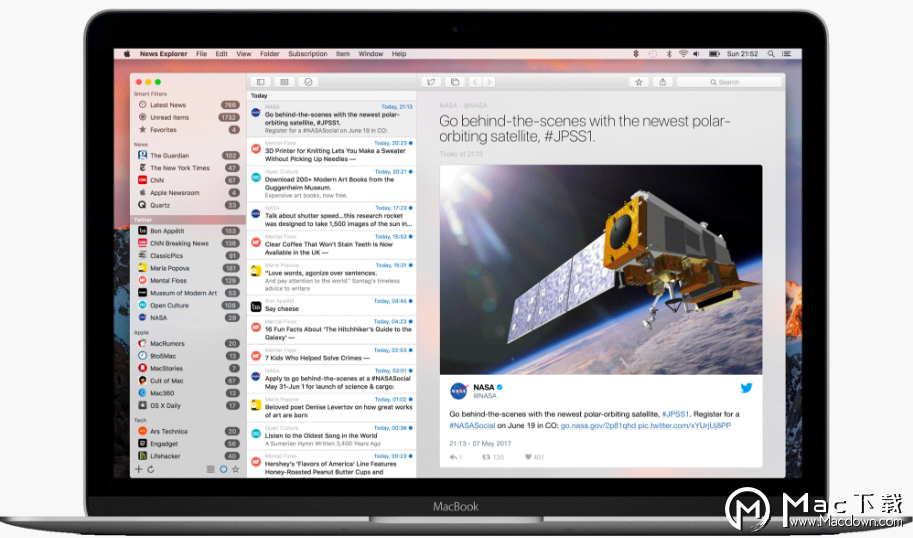Image resolution: width=913 pixels, height=538 pixels.
Task: Click the Wi-Fi status icon
Action: [x=683, y=54]
